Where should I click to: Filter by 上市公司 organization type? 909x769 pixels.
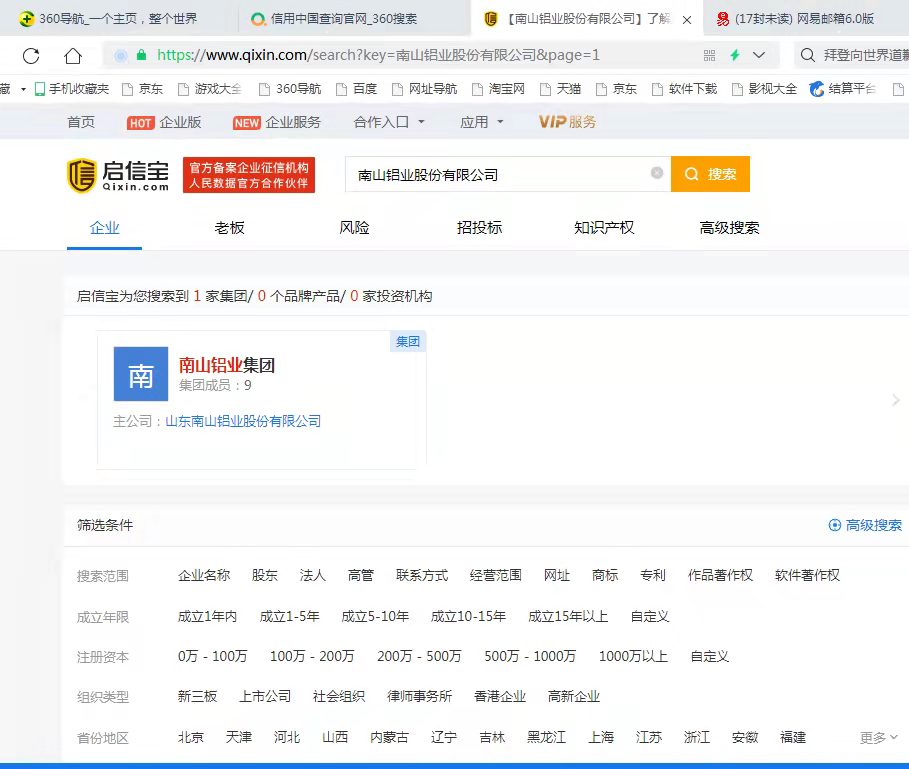click(x=265, y=697)
